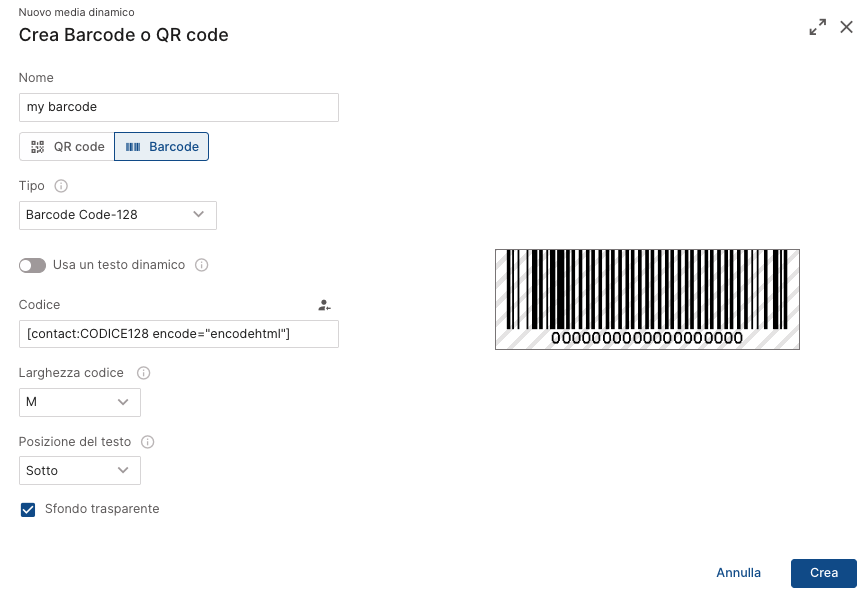This screenshot has height=596, width=866.
Task: Click info icon next to Posizione del testo
Action: pos(147,442)
